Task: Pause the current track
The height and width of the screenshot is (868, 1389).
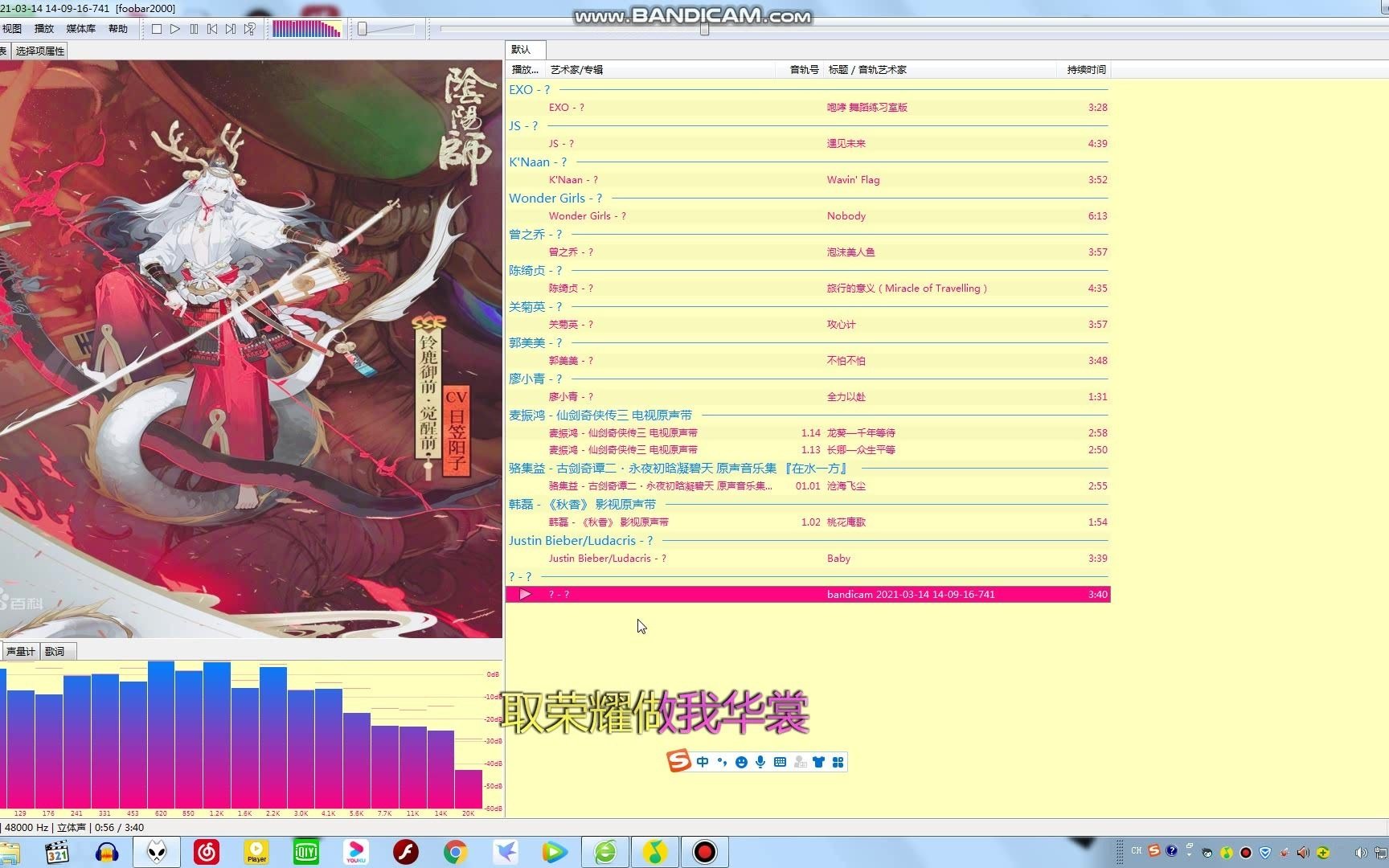Action: pyautogui.click(x=194, y=29)
